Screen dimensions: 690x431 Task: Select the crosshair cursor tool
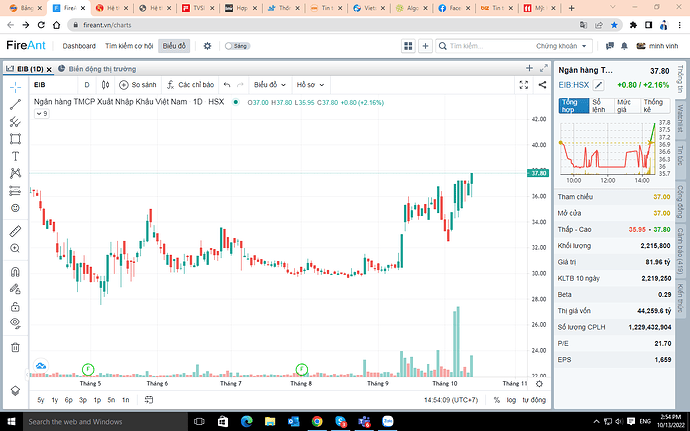15,87
